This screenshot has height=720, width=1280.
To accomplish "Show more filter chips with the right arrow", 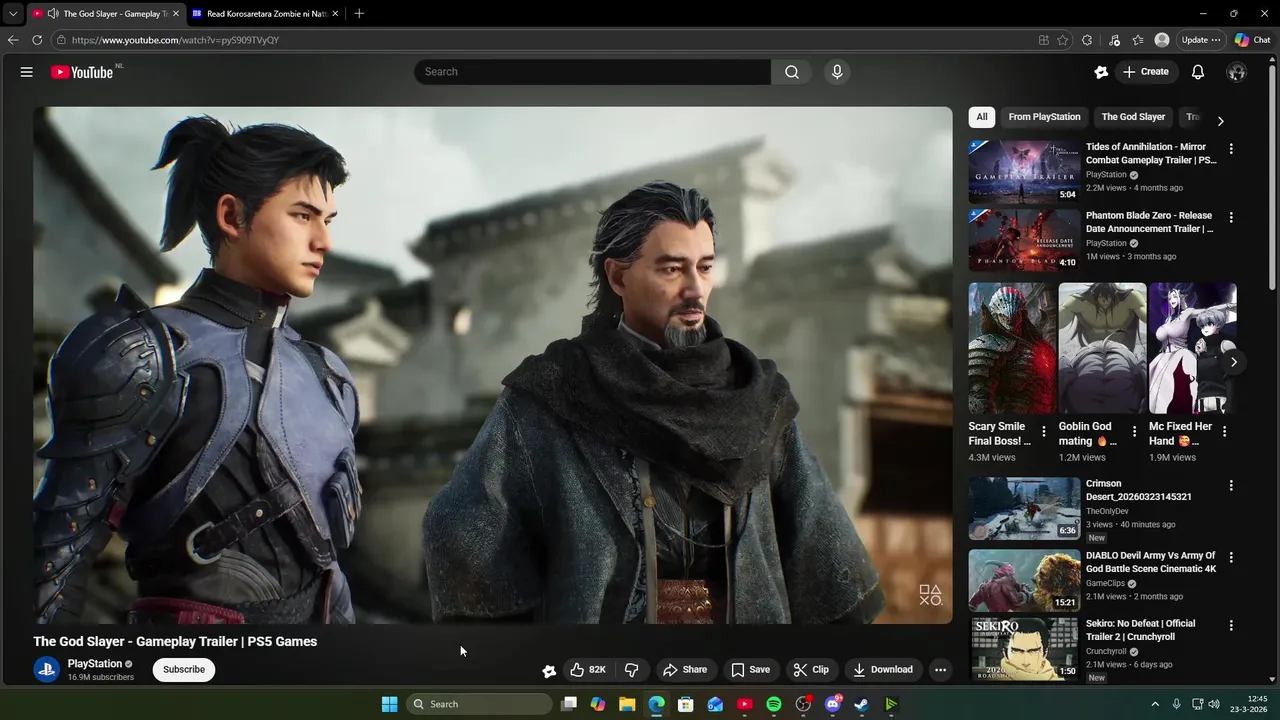I will 1220,120.
